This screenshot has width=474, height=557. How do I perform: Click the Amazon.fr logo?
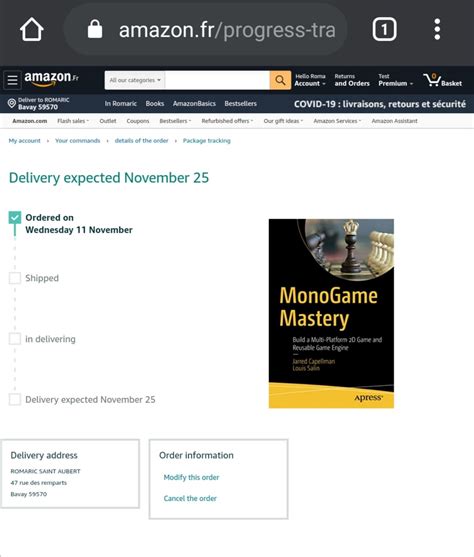[51, 79]
